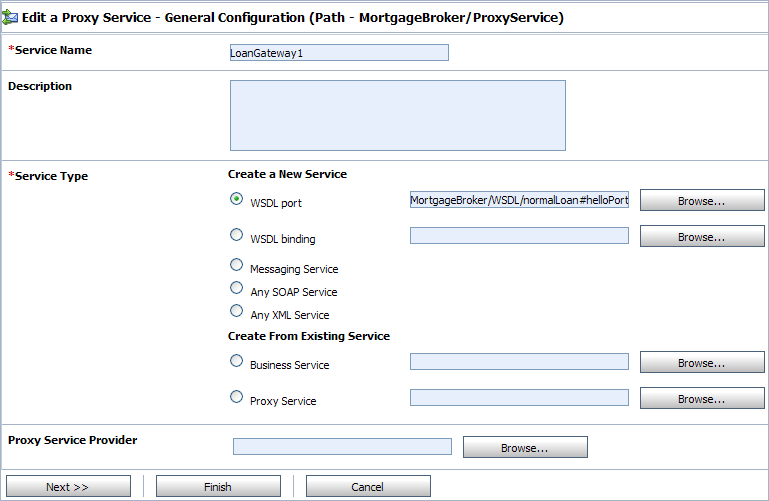The width and height of the screenshot is (769, 501).
Task: Select the Business Service radio button
Action: click(x=236, y=361)
